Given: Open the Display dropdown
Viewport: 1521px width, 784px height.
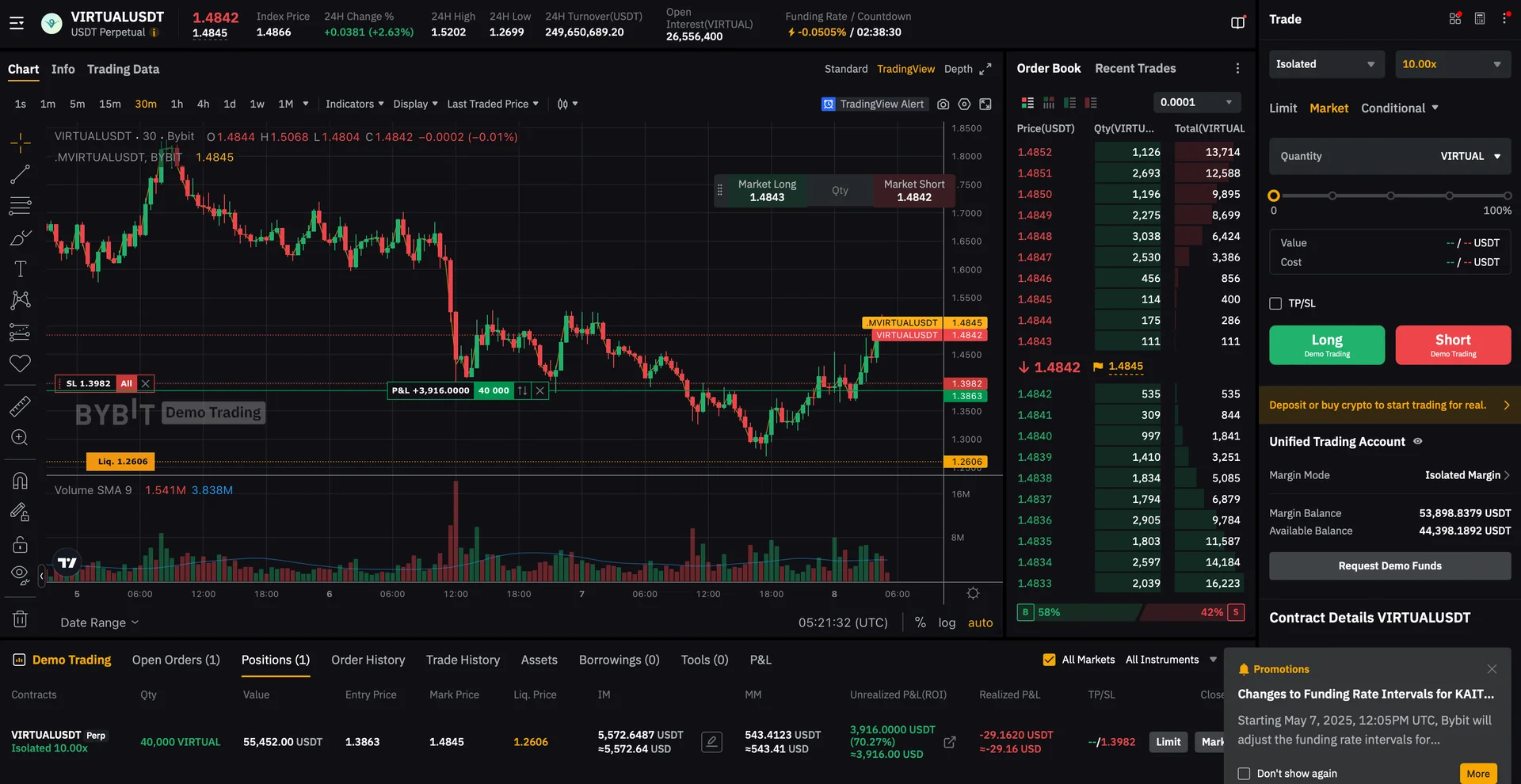Looking at the screenshot, I should click(415, 104).
